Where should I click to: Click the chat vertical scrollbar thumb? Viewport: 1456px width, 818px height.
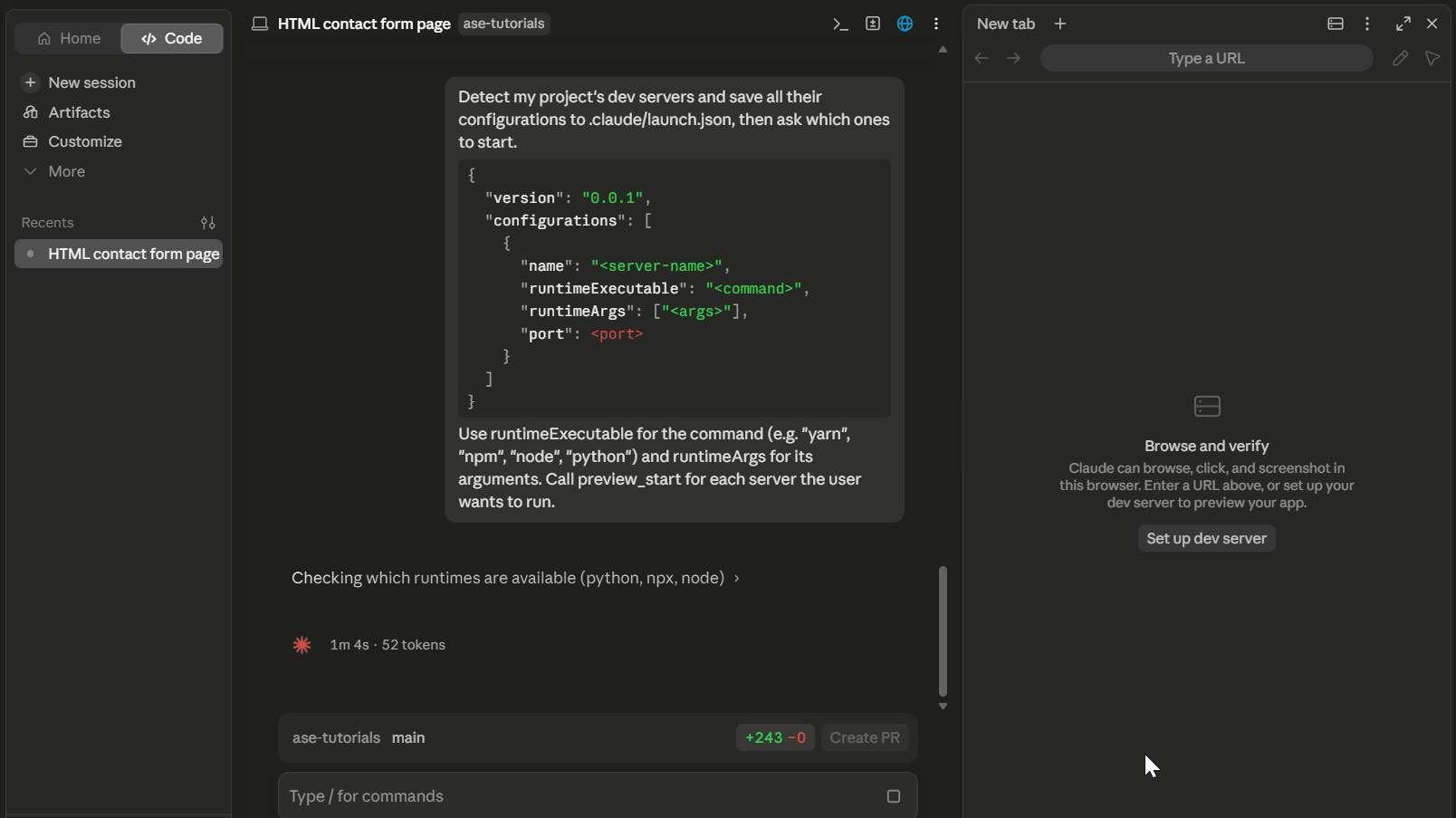pyautogui.click(x=943, y=631)
